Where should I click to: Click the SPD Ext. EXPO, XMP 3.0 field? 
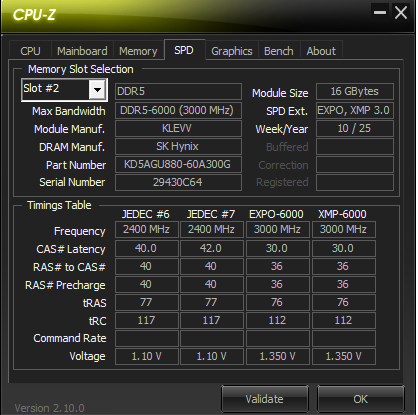[355, 110]
